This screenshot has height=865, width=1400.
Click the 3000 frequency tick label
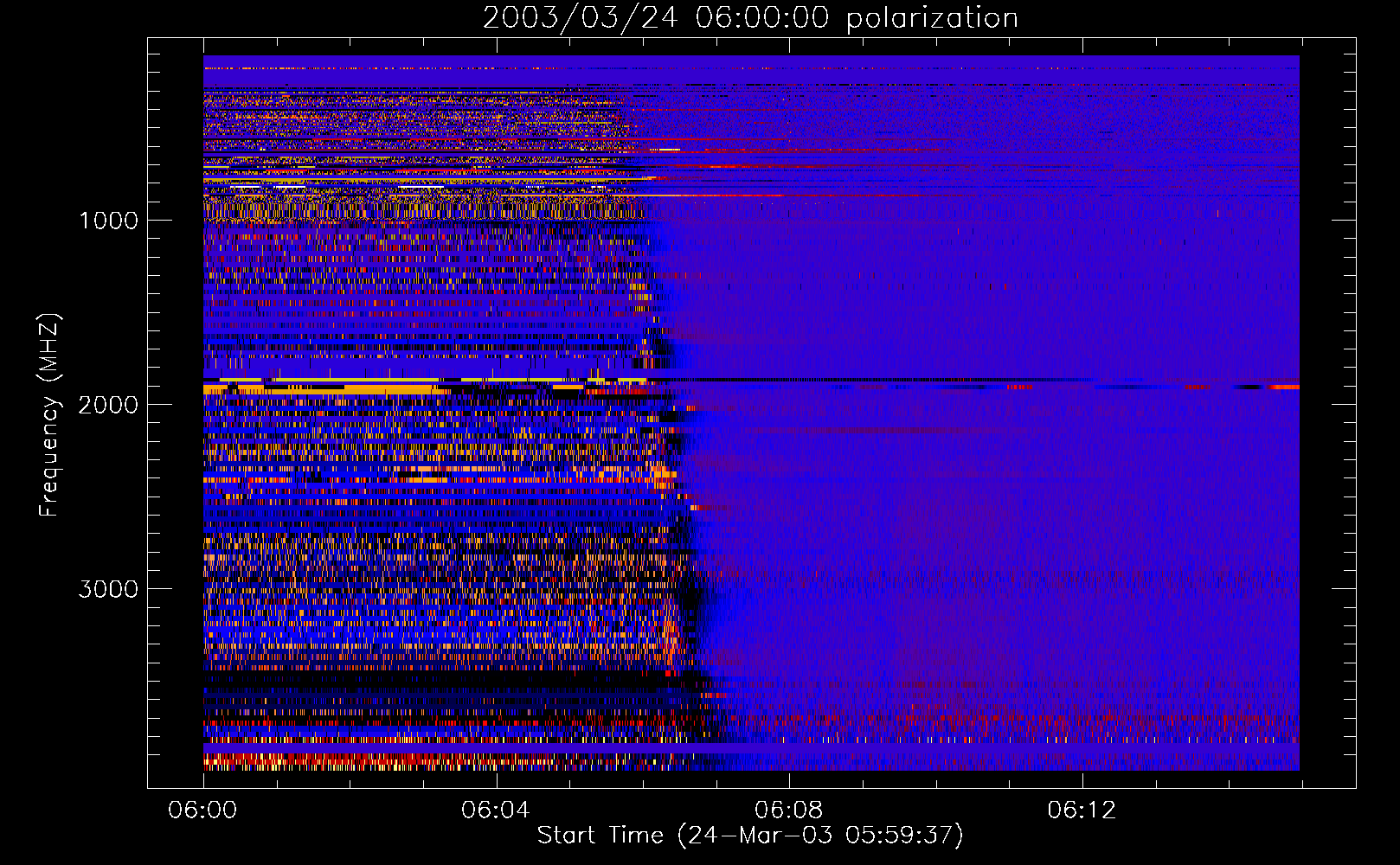pyautogui.click(x=108, y=589)
